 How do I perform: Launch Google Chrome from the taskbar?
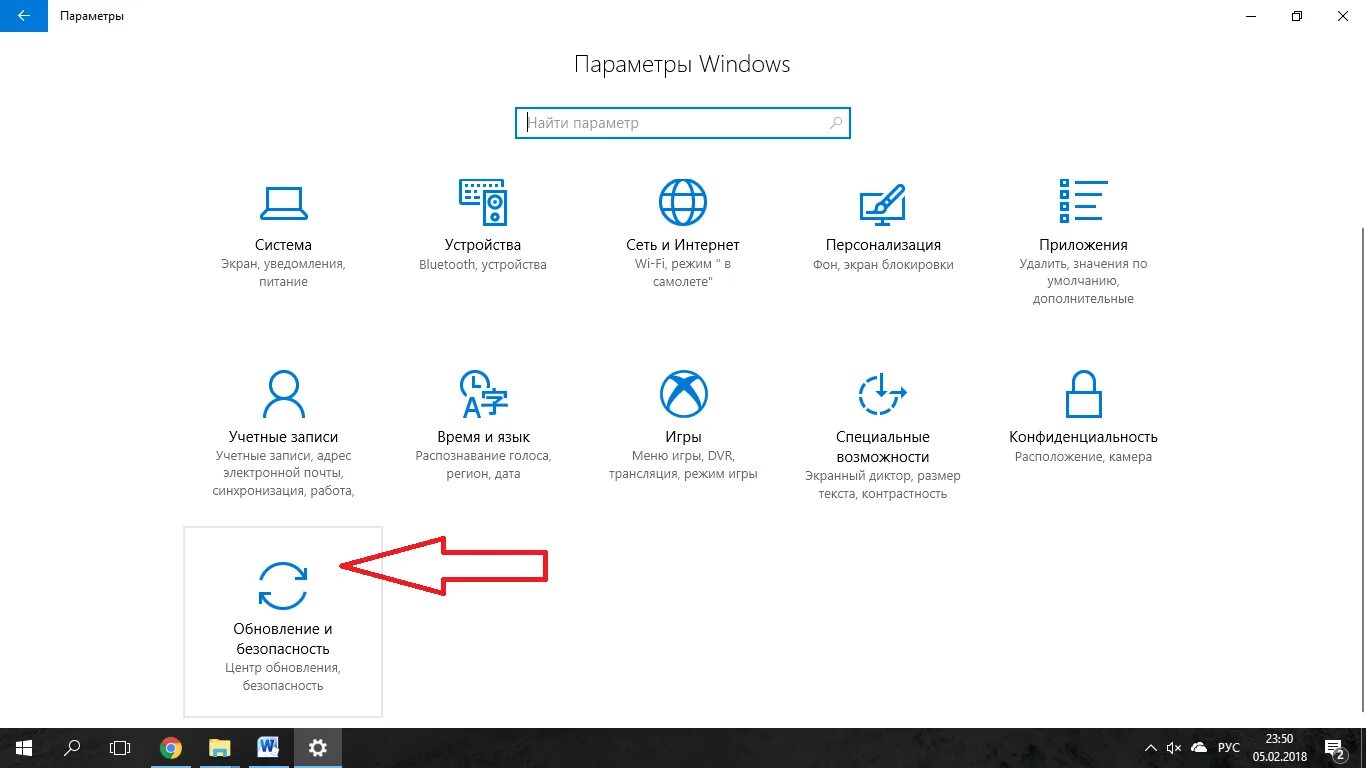pos(171,748)
